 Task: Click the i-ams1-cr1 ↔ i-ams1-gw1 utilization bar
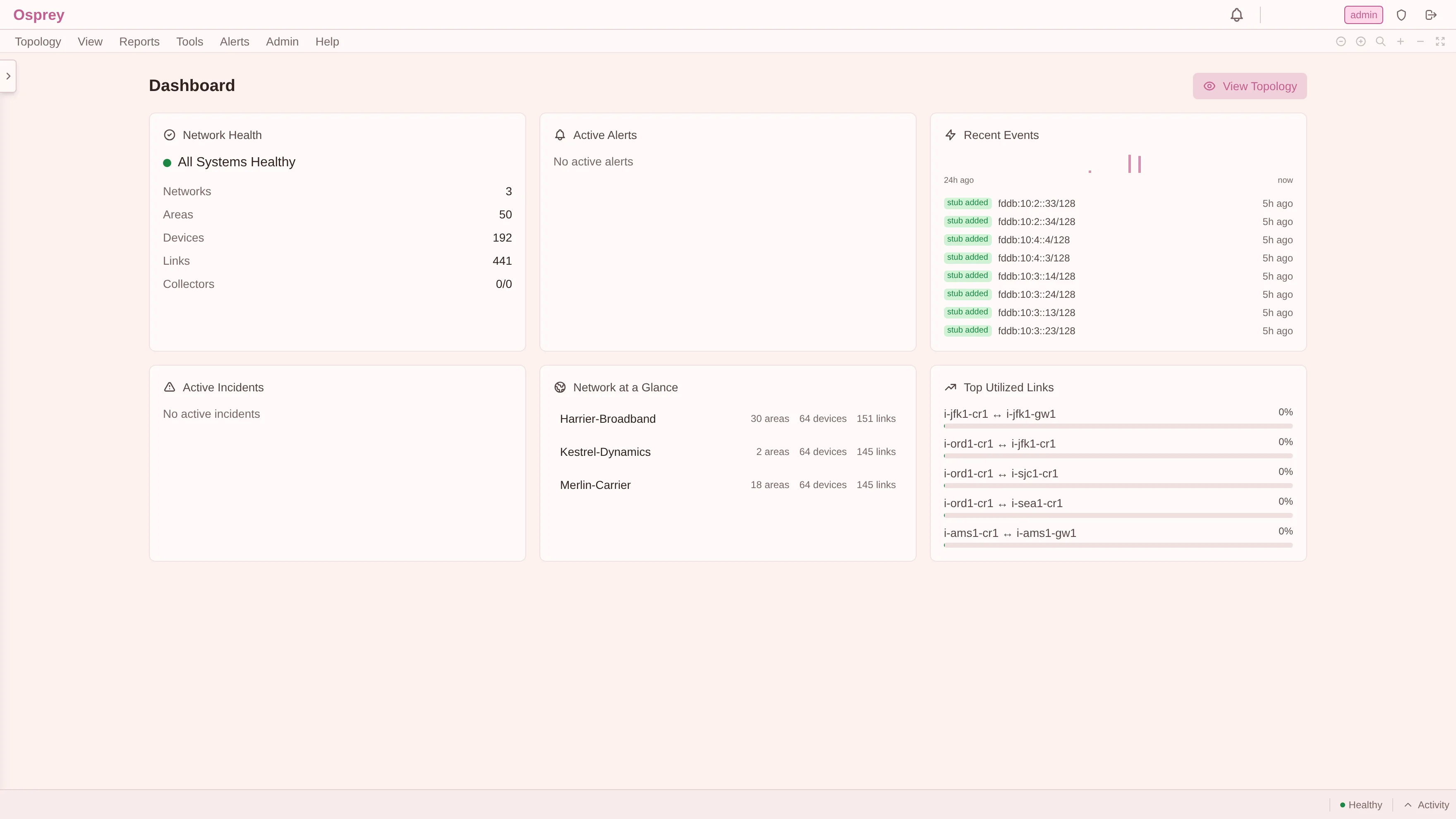coord(1118,546)
